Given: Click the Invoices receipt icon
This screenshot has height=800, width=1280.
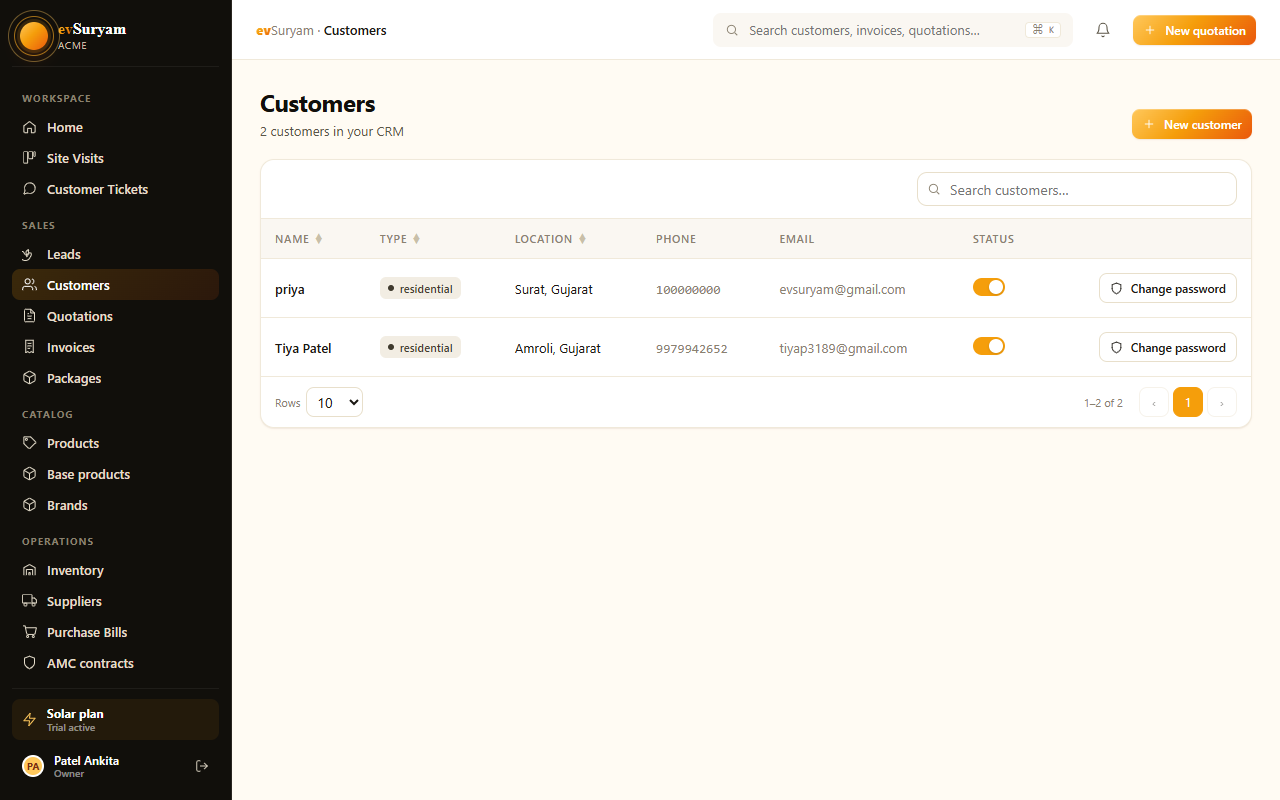Looking at the screenshot, I should click(30, 347).
